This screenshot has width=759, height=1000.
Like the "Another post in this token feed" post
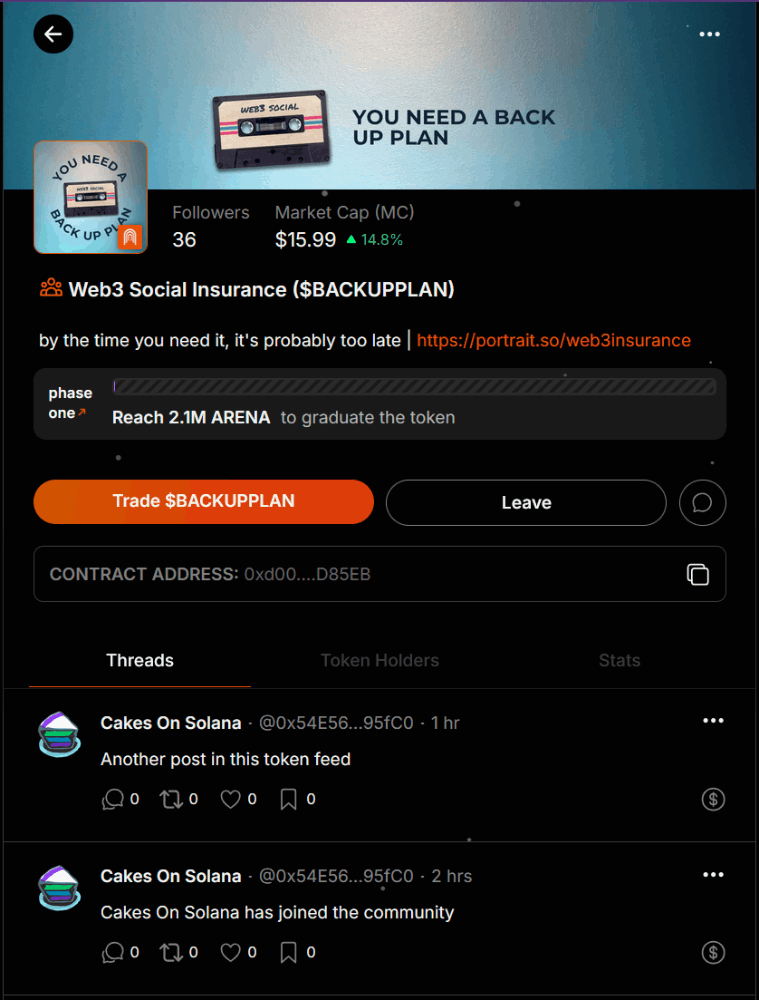pyautogui.click(x=230, y=799)
